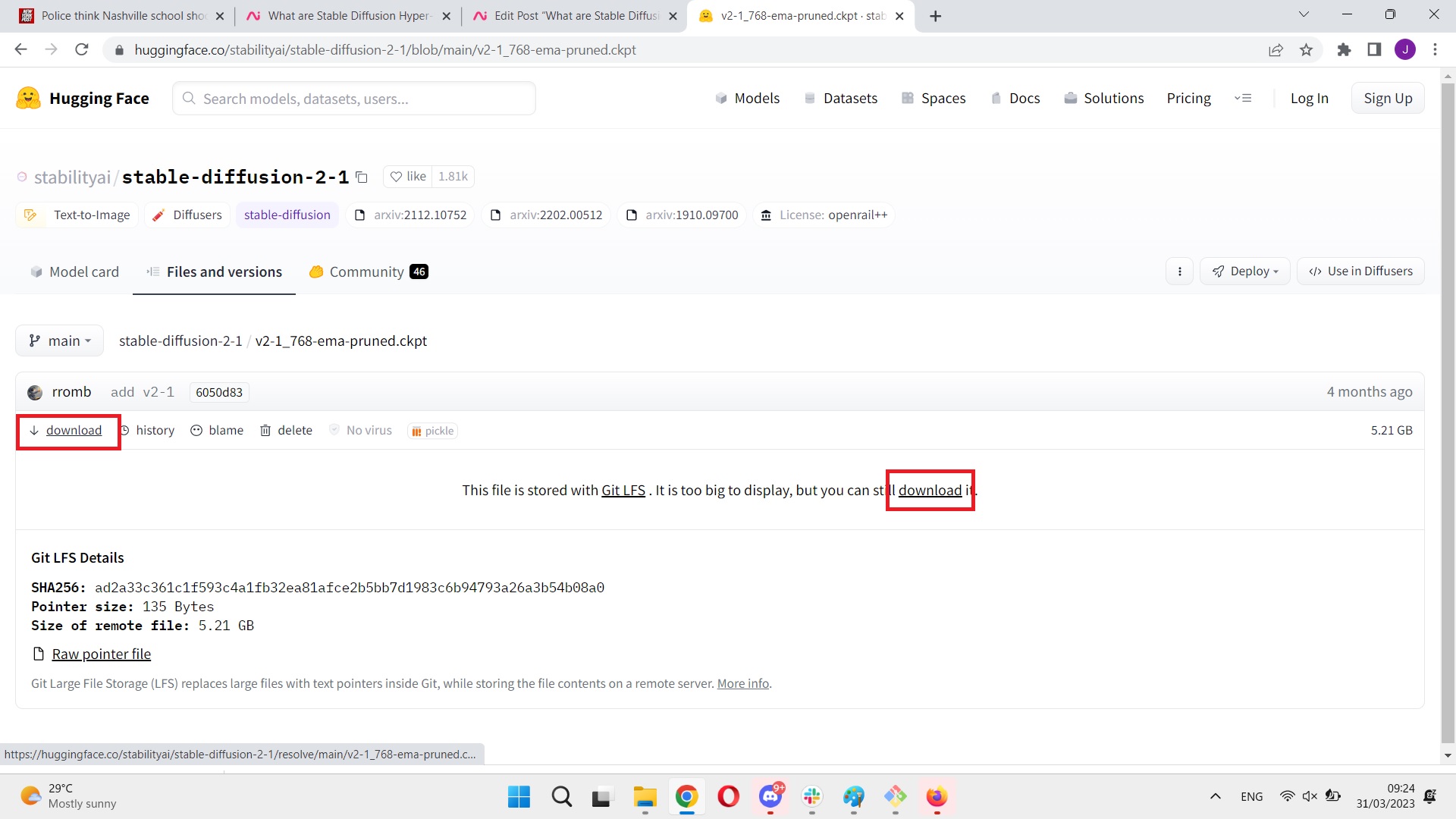Click the download link under rromb

pyautogui.click(x=73, y=431)
